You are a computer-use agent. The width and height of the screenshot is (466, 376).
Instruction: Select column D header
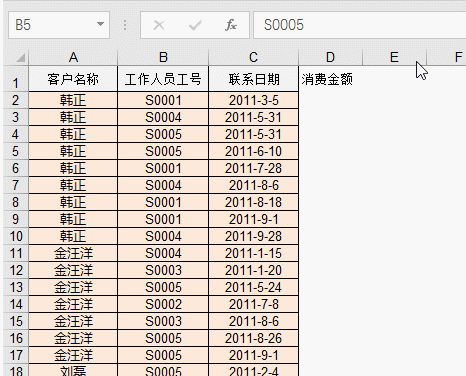pos(330,57)
